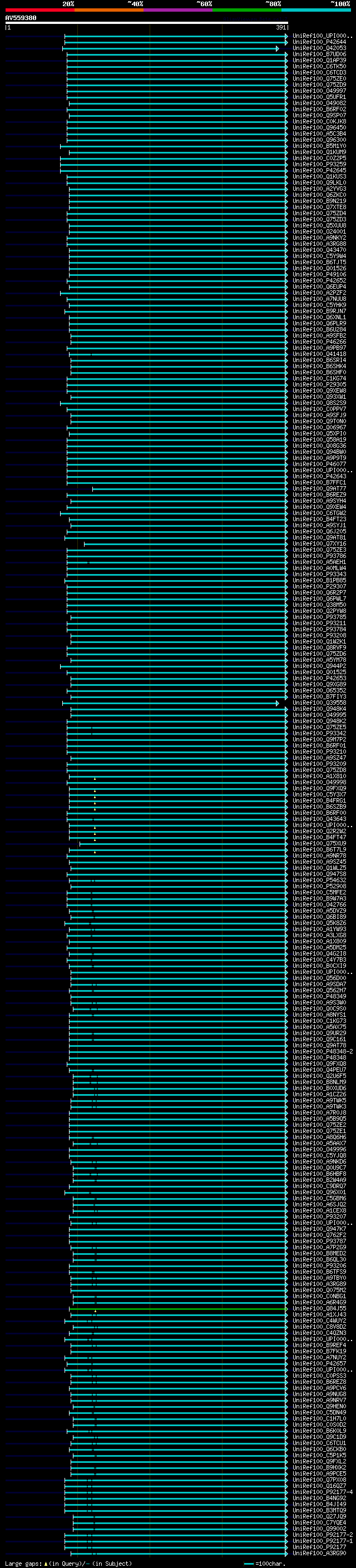Select the UniRef100_Q1AP39 label
356x1568 pixels.
tap(319, 60)
